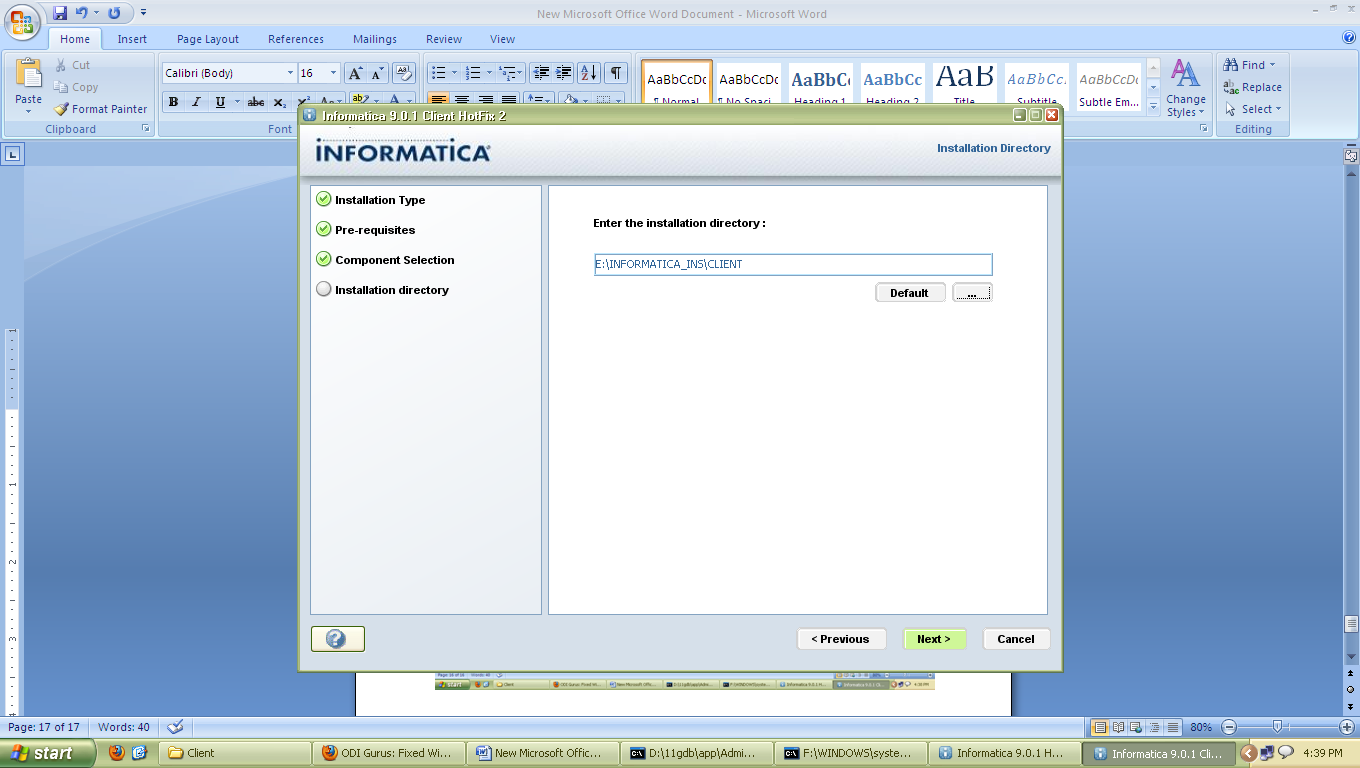Switch to Outline view
The width and height of the screenshot is (1360, 768).
click(x=1155, y=727)
